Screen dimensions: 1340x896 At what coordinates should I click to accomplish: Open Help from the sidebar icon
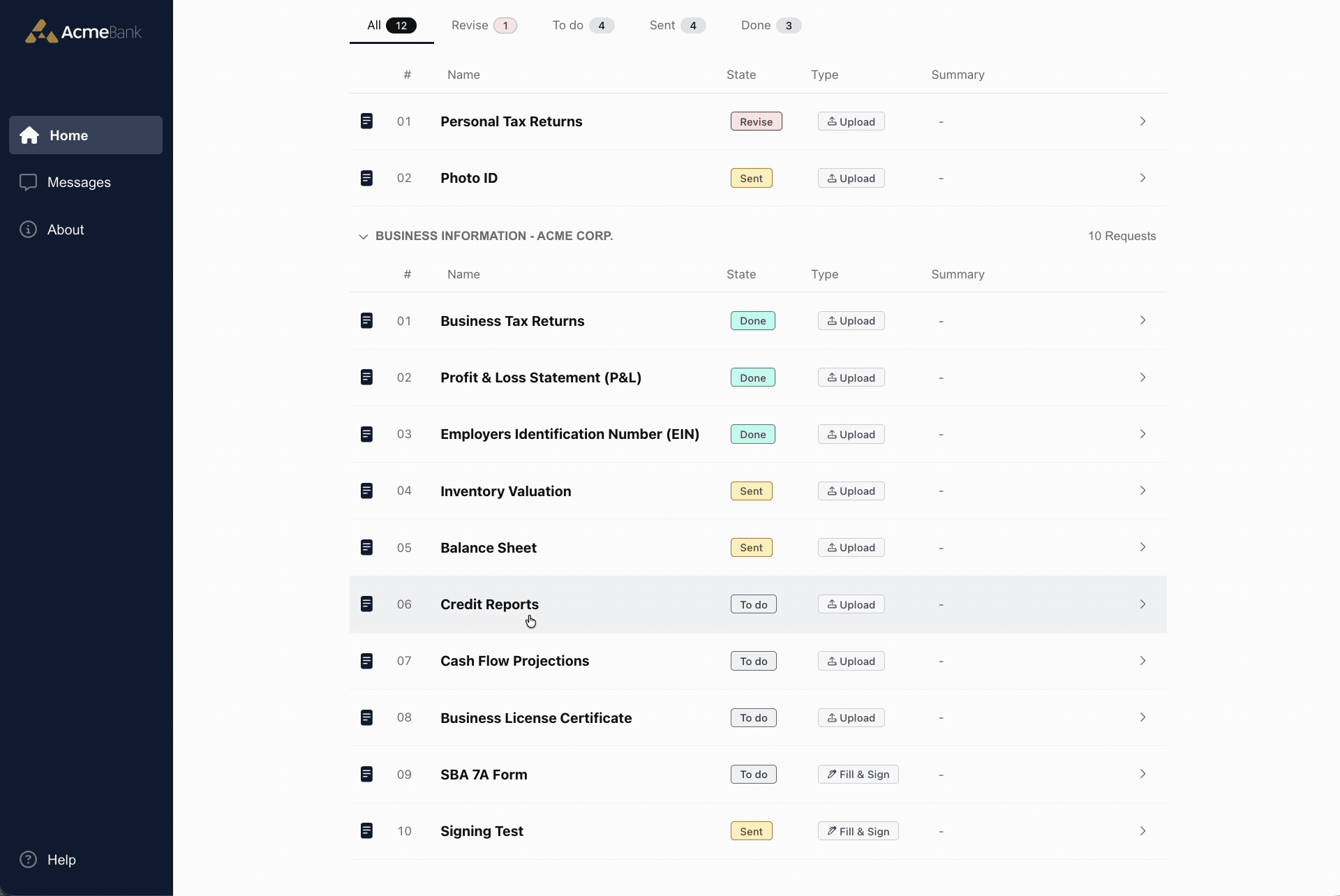click(x=27, y=859)
